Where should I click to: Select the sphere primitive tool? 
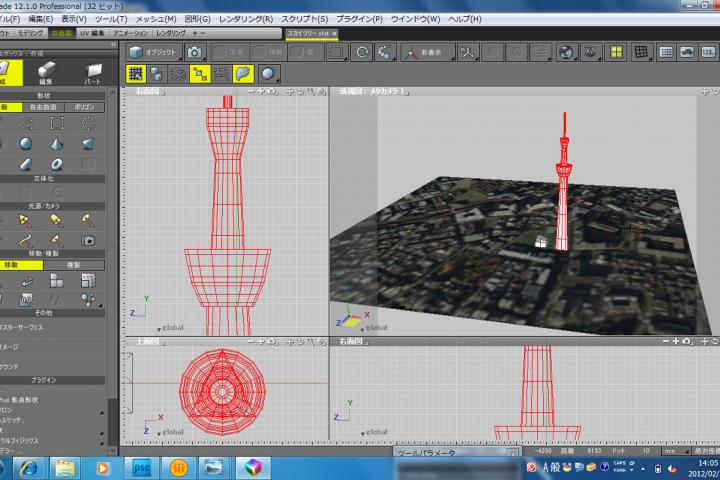(27, 143)
